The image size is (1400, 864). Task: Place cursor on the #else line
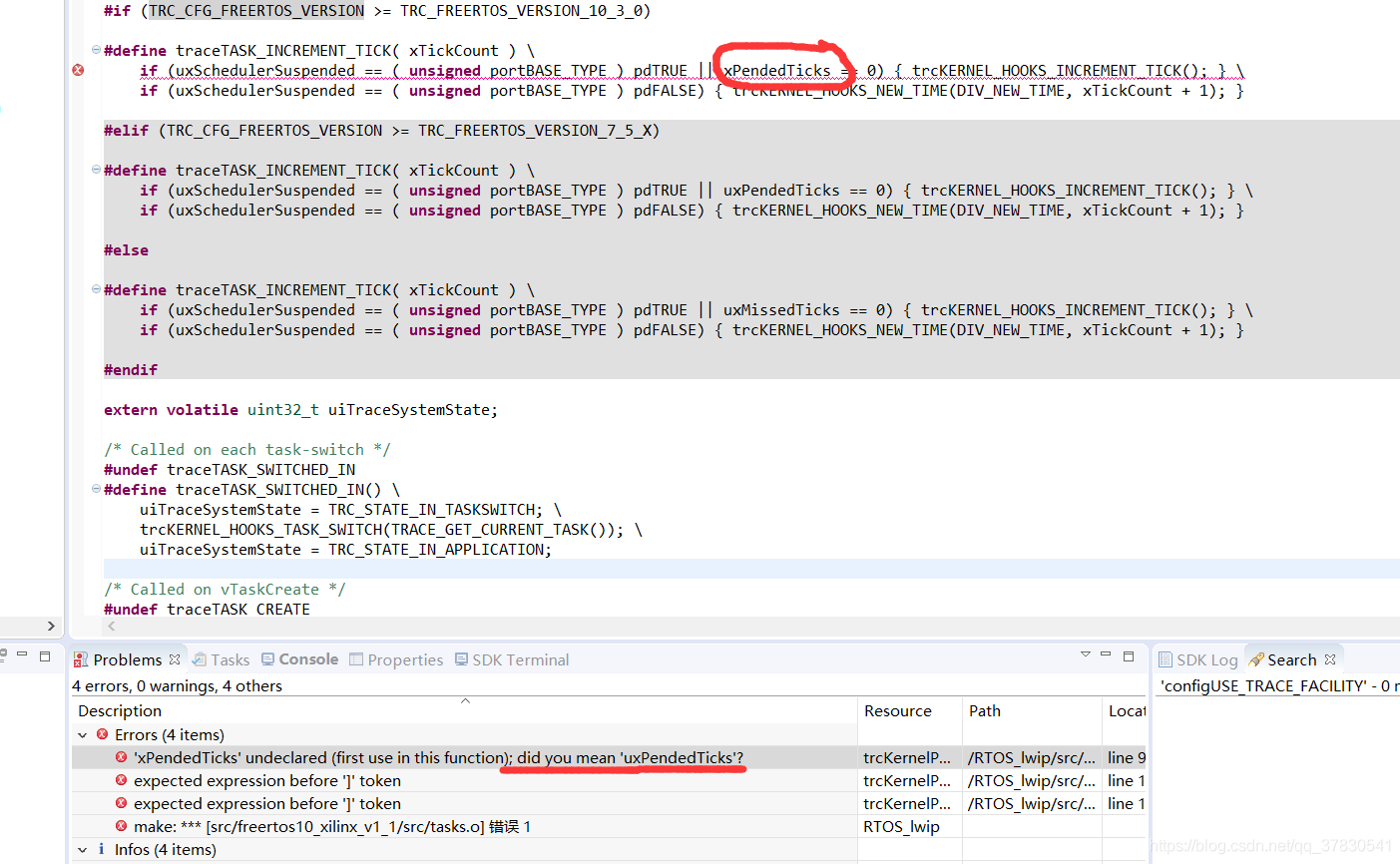(x=126, y=249)
